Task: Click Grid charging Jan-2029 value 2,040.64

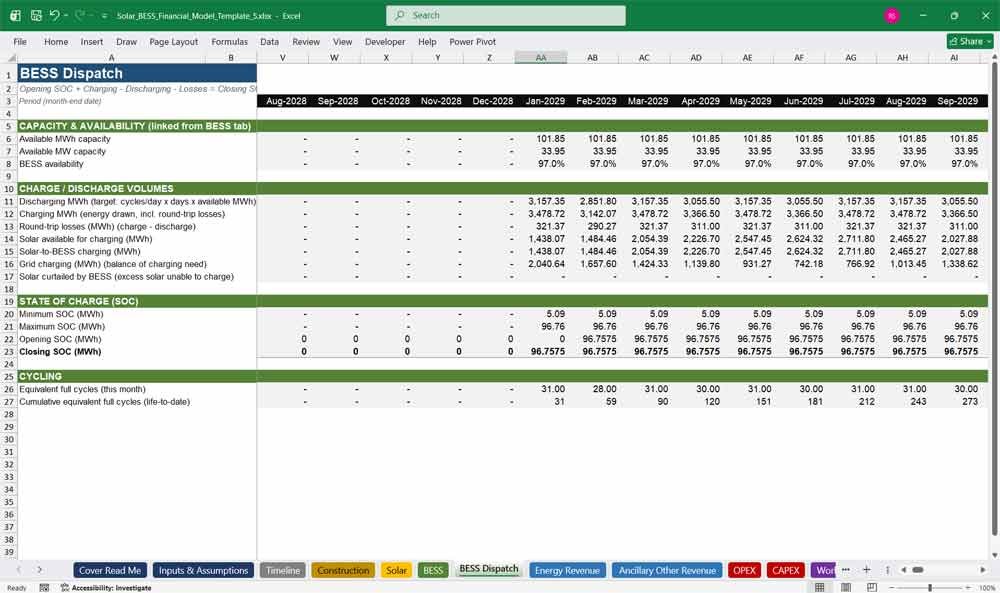Action: point(546,264)
